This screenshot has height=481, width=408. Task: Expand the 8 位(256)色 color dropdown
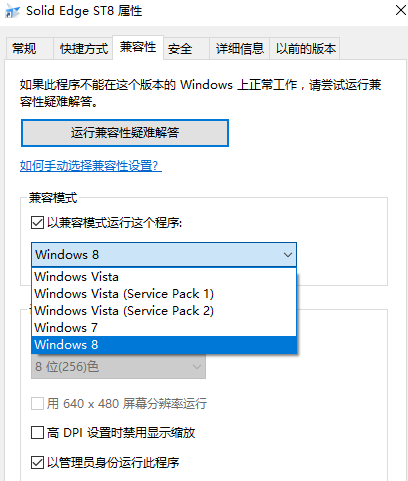[118, 367]
